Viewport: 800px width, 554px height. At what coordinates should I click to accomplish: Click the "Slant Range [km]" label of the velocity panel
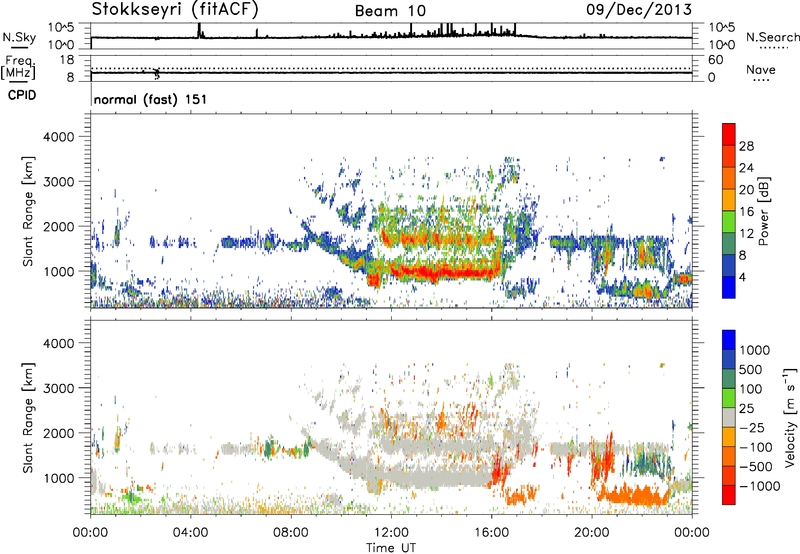click(x=28, y=418)
